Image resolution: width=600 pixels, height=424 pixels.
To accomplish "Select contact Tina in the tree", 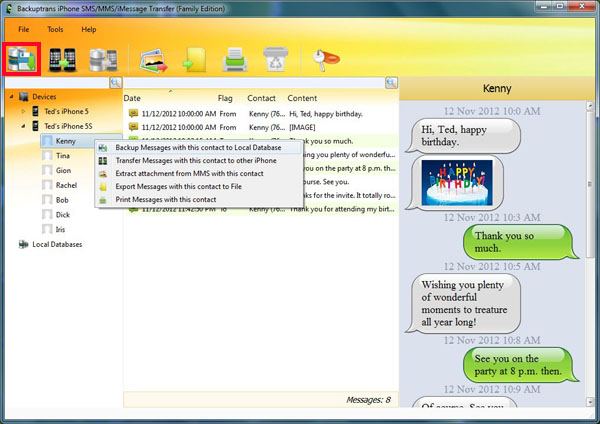I will pyautogui.click(x=63, y=156).
